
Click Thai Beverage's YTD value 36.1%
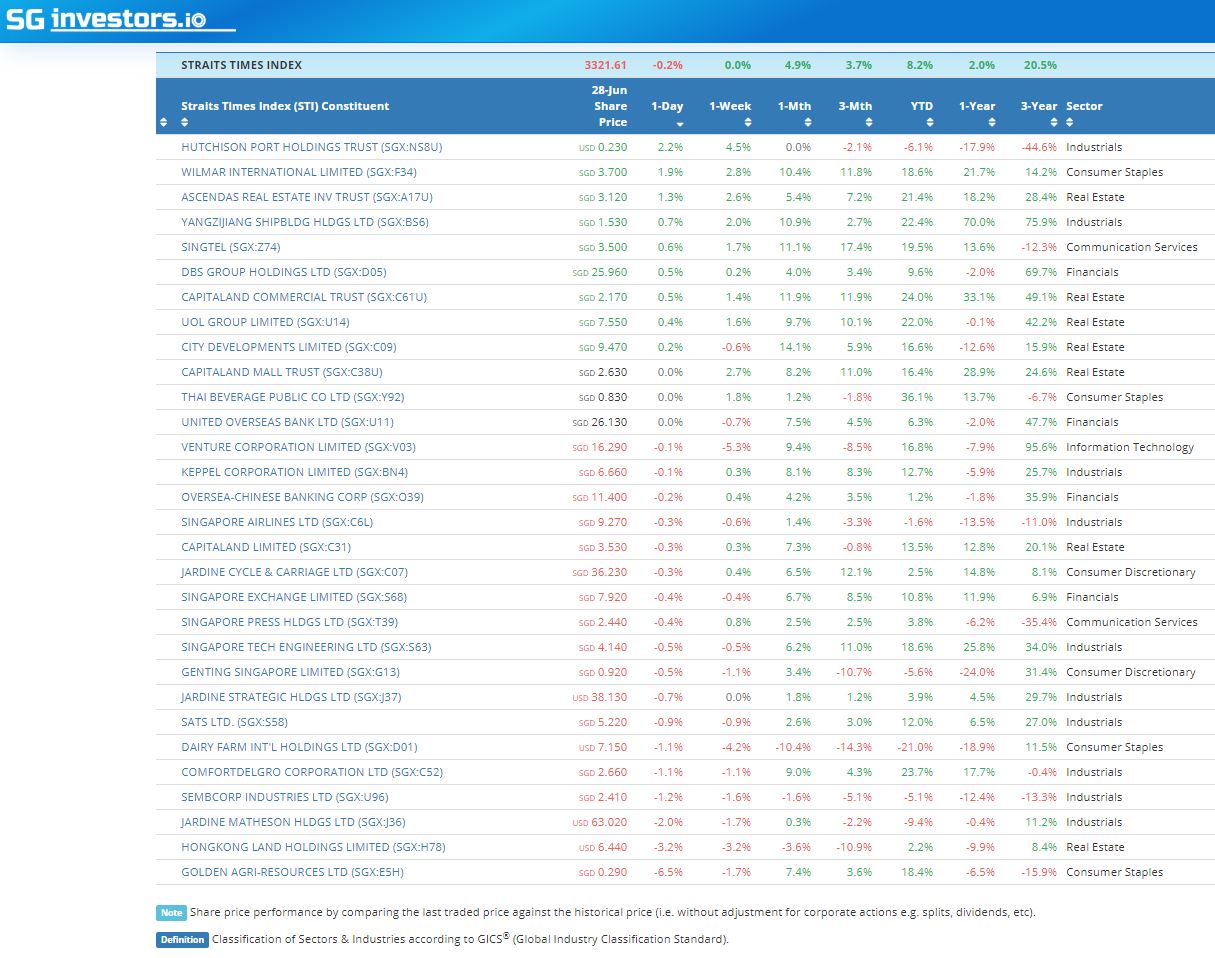917,397
